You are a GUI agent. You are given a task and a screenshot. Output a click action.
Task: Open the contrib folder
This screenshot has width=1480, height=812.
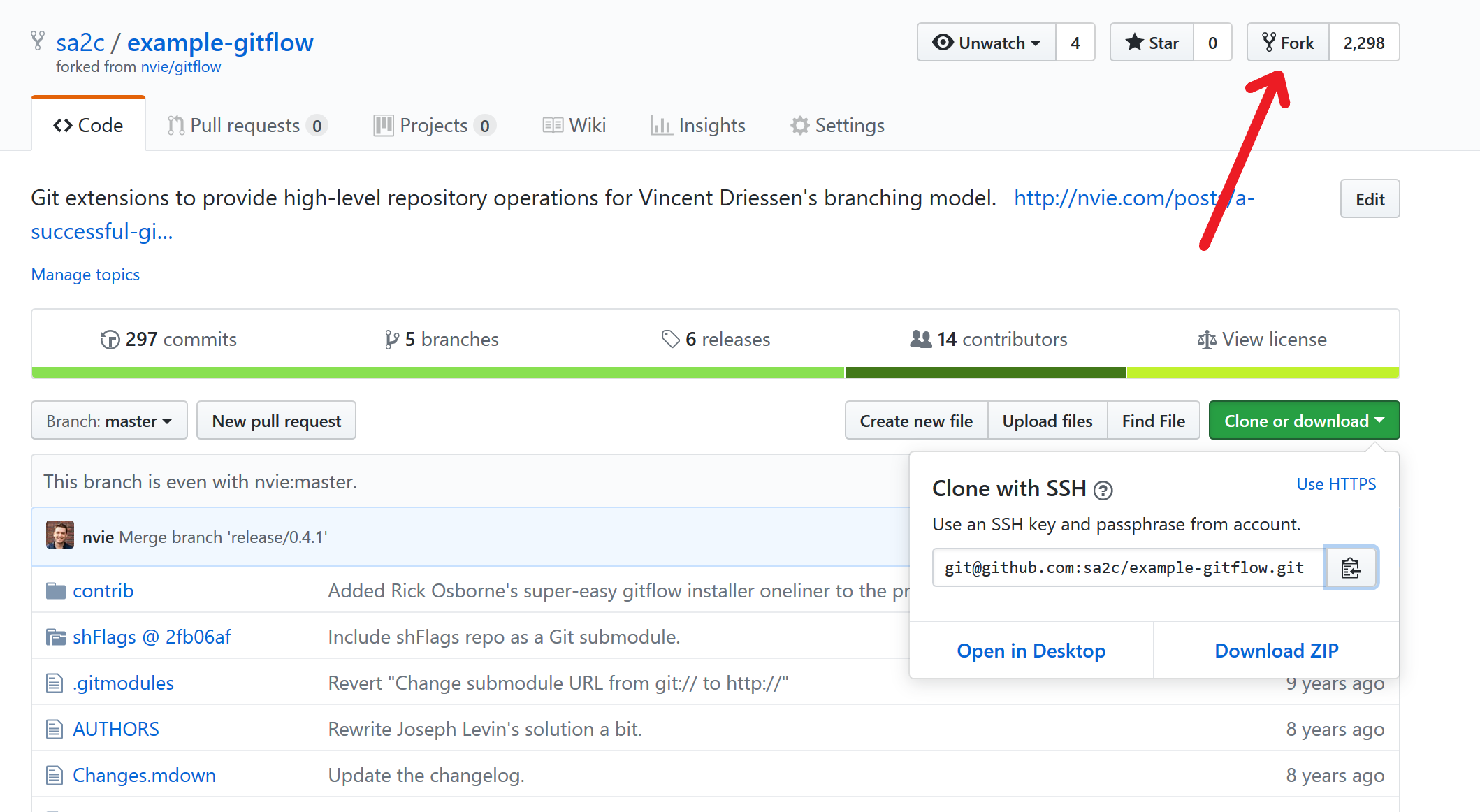(103, 591)
